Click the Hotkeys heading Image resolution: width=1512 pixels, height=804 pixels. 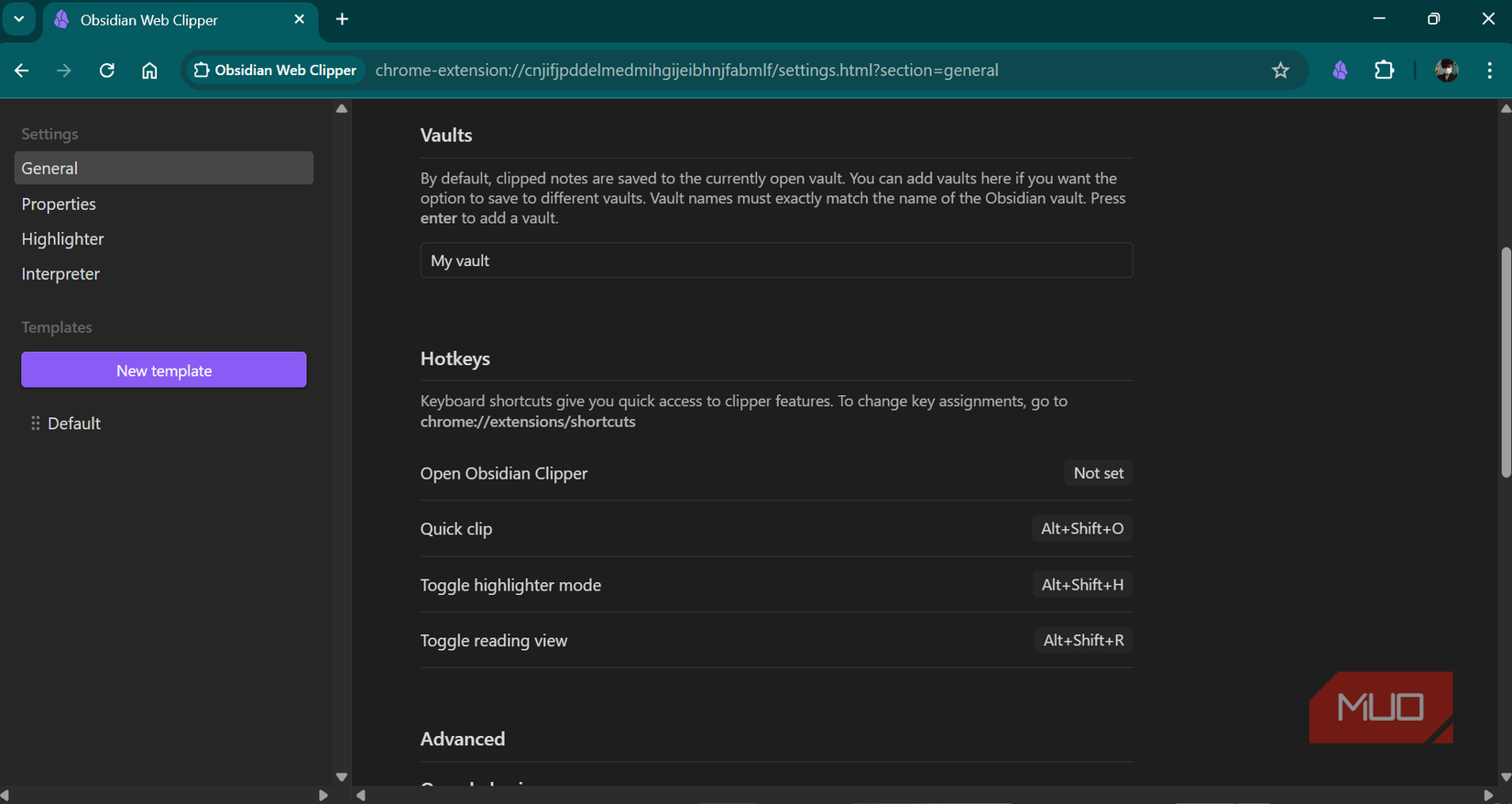click(x=455, y=358)
